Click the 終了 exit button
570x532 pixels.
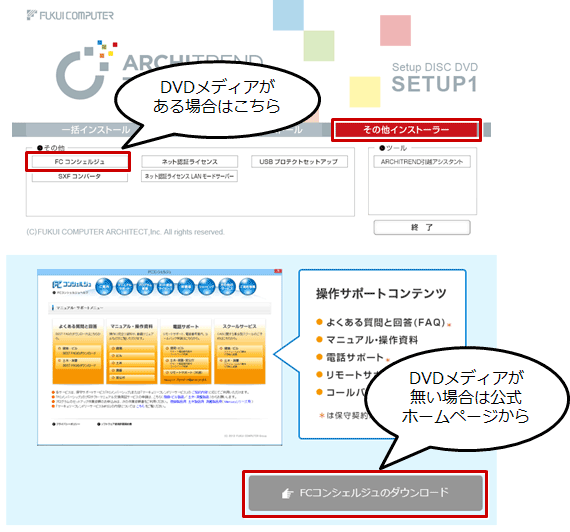[x=422, y=228]
